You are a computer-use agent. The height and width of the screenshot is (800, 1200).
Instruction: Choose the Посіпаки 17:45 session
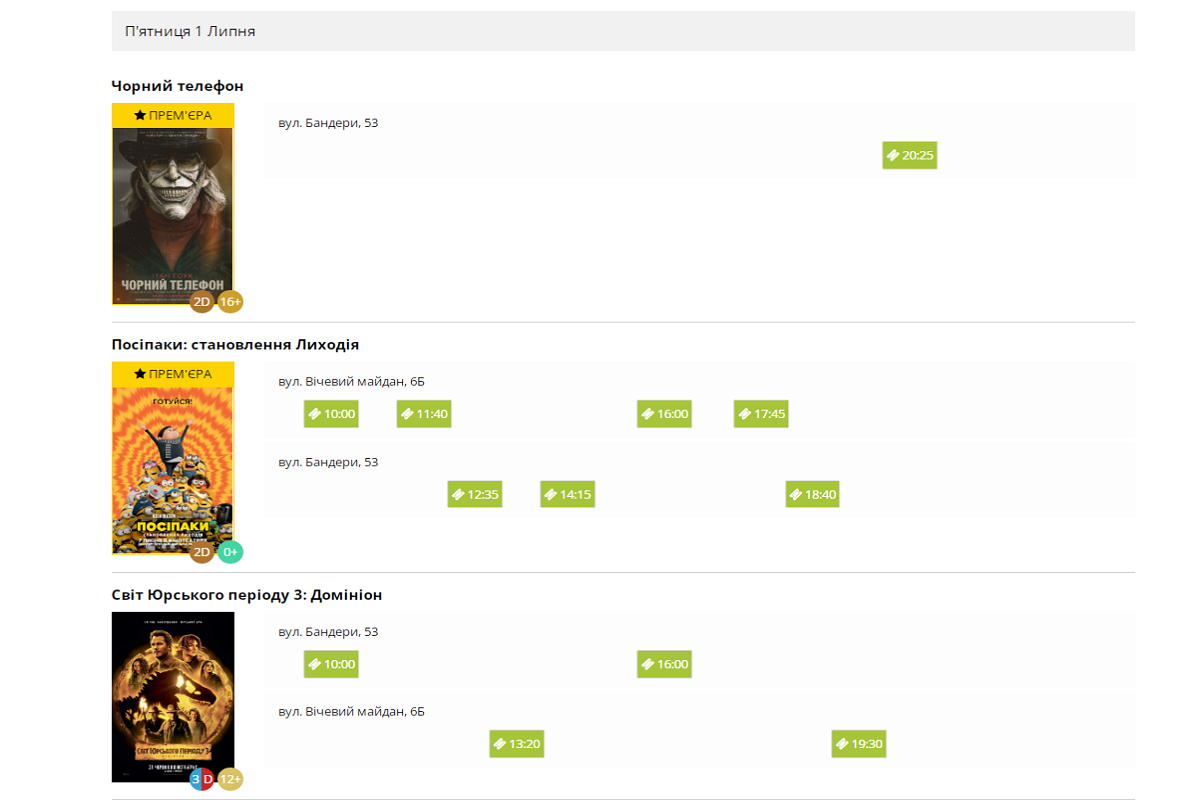point(761,414)
